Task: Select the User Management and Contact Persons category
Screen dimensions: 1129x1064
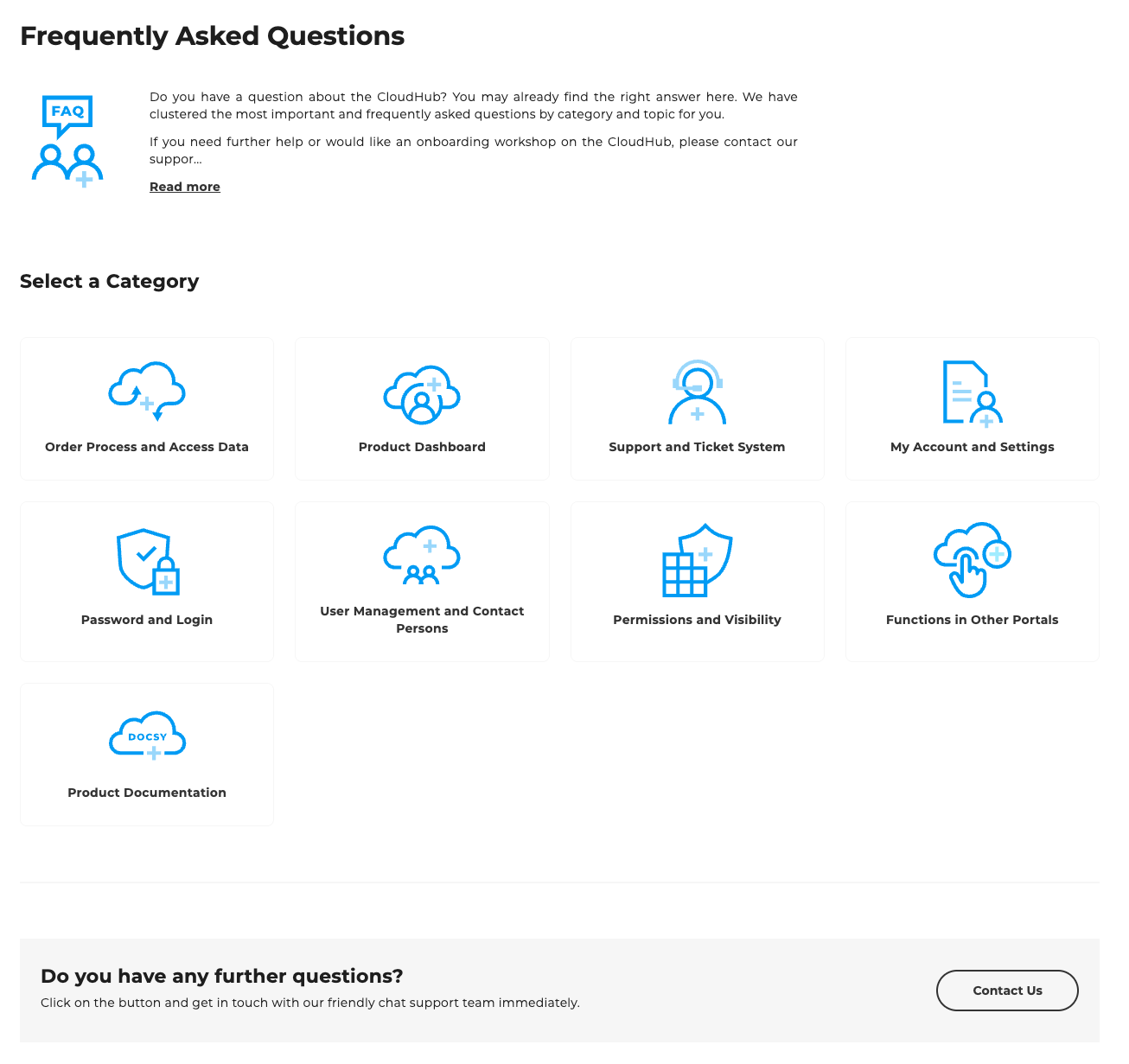Action: pyautogui.click(x=422, y=581)
